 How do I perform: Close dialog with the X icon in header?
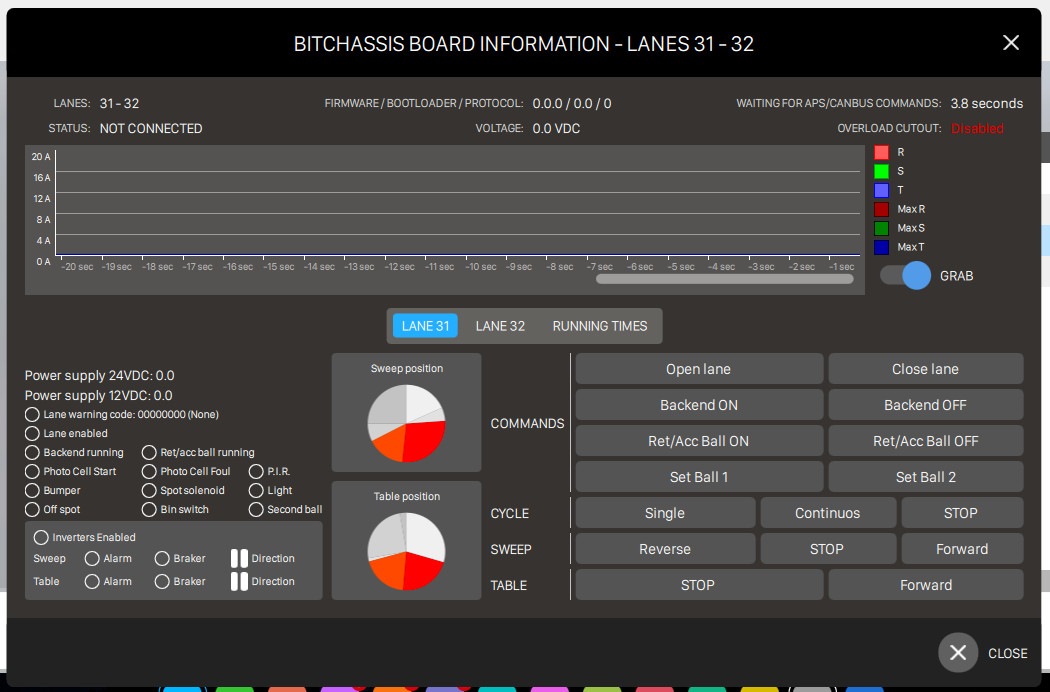click(1010, 42)
